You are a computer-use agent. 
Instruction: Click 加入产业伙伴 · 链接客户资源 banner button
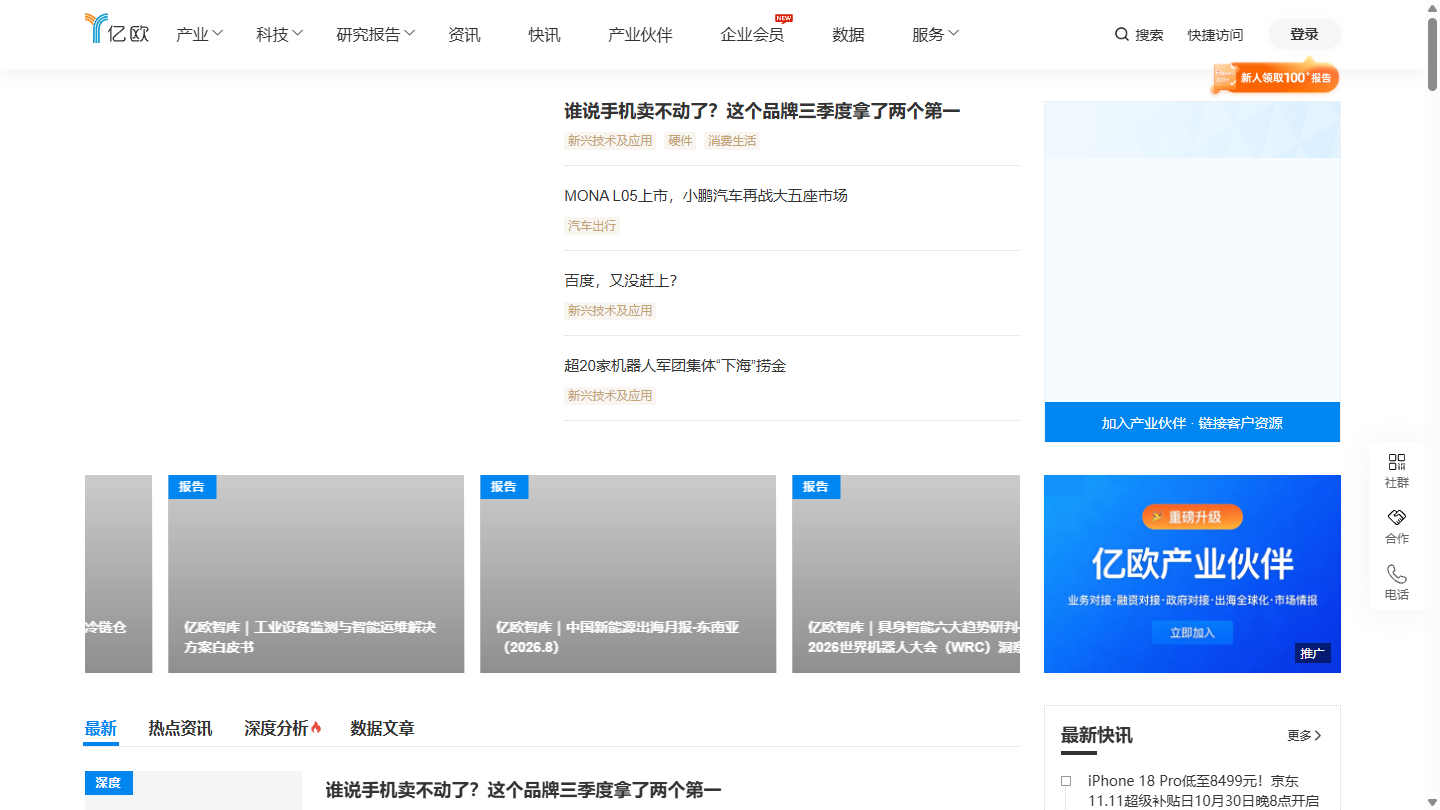pyautogui.click(x=1192, y=422)
